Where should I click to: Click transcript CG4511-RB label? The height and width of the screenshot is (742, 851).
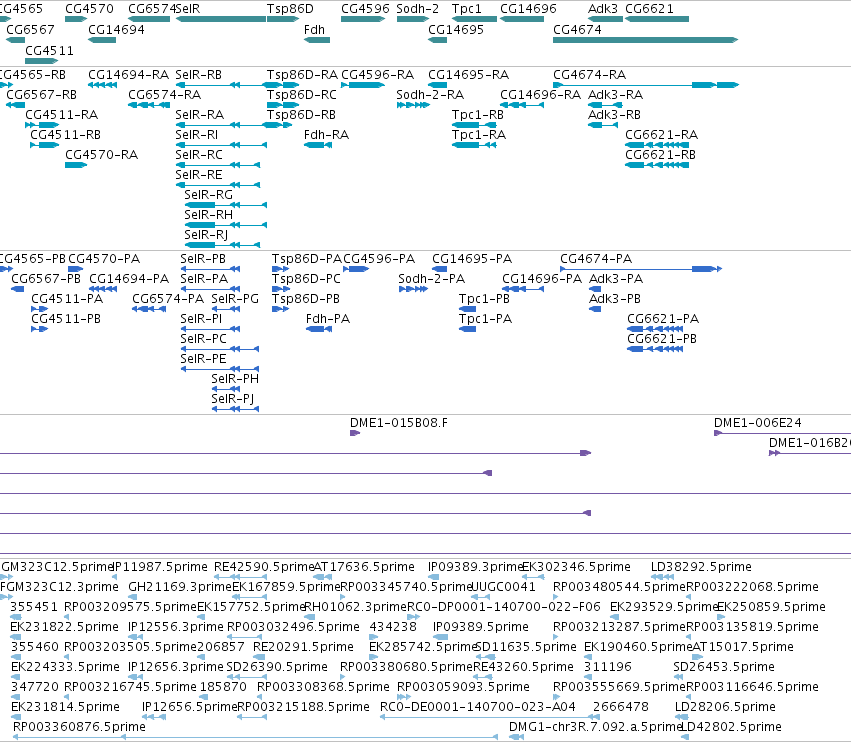(x=66, y=135)
